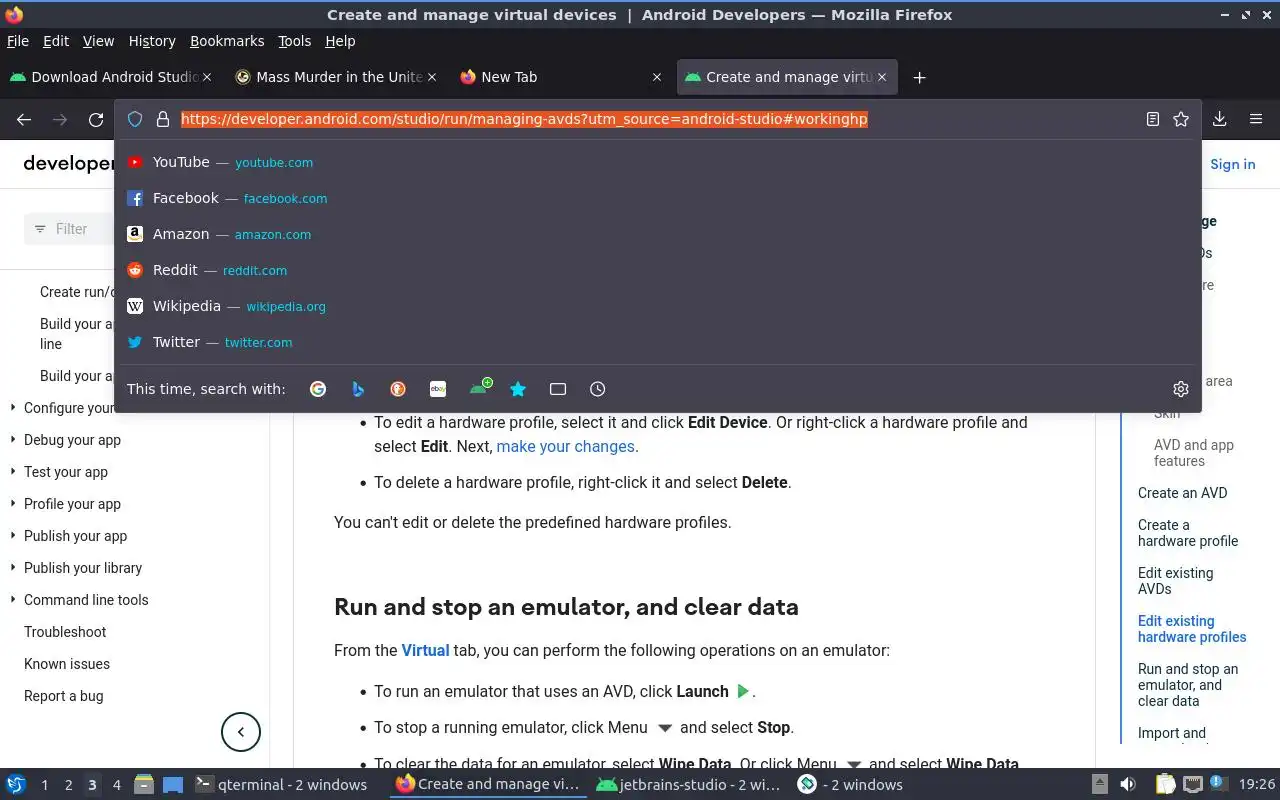Reload the current page
The image size is (1280, 800).
pyautogui.click(x=96, y=120)
